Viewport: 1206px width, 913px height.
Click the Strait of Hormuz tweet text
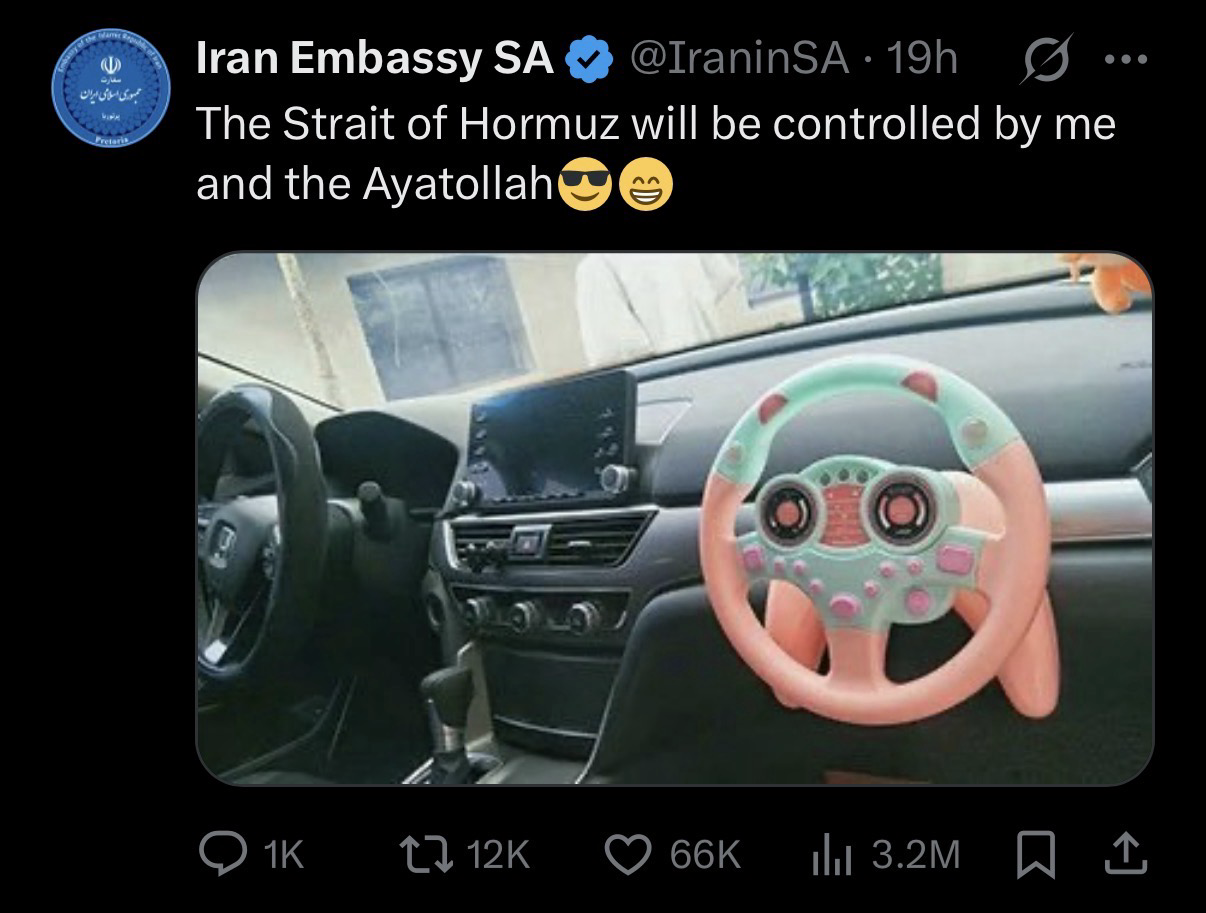coord(655,154)
